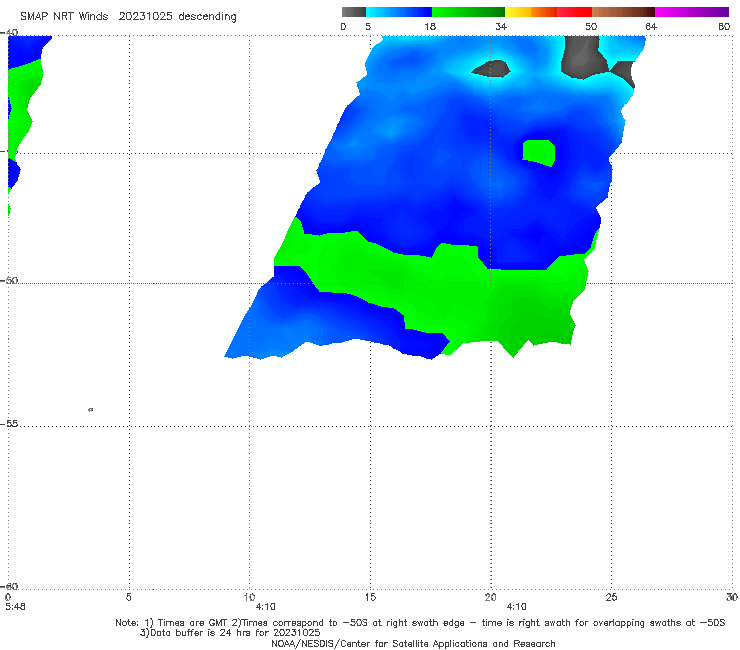This screenshot has height=650, width=740.
Task: Select the magenta-purple segment of the color bar
Action: [x=692, y=12]
